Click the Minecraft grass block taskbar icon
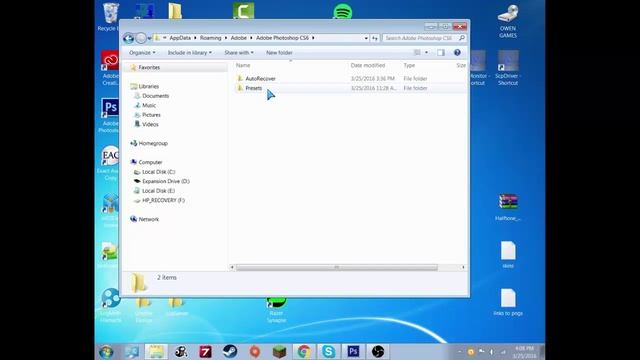 (x=280, y=351)
